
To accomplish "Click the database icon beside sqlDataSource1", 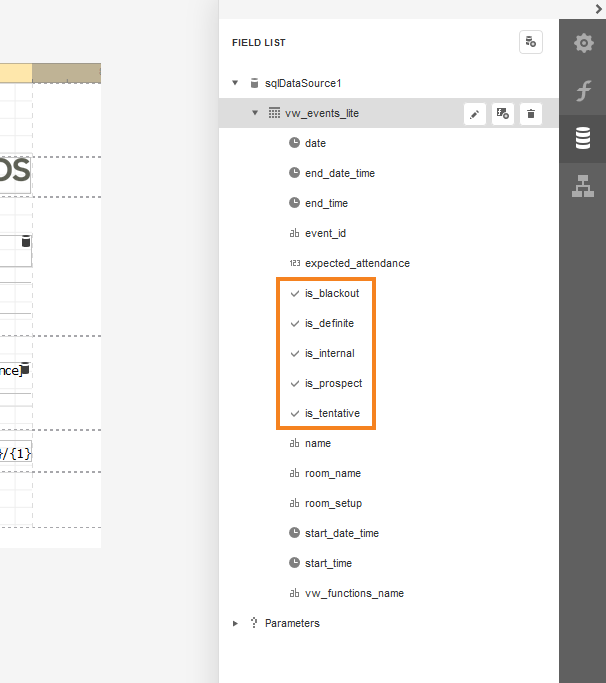I will 254,83.
